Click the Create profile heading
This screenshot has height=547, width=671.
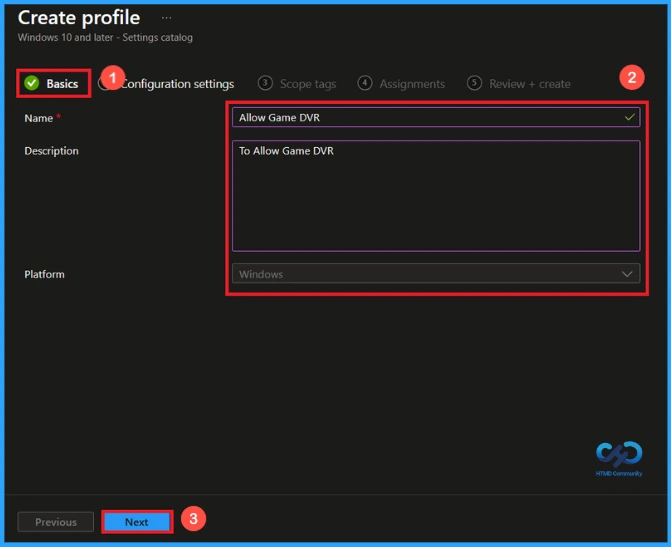[x=79, y=18]
